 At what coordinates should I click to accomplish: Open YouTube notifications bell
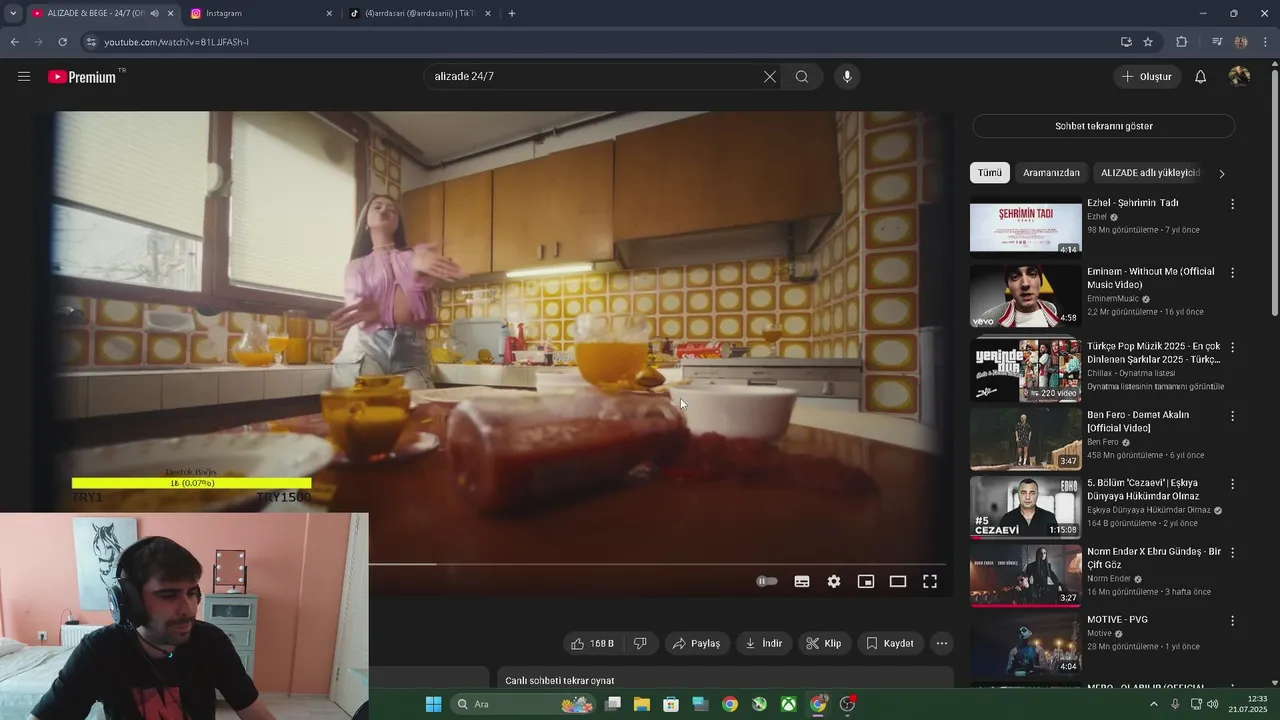[x=1201, y=77]
